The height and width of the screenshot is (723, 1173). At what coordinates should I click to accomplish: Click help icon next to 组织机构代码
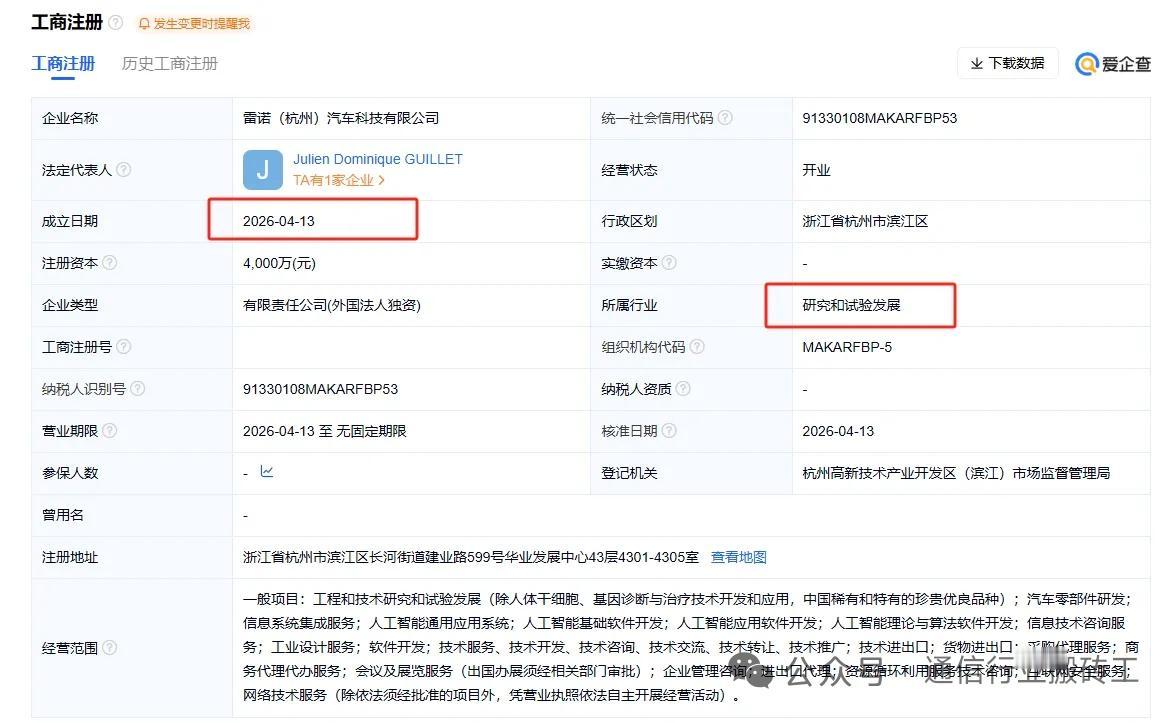click(x=696, y=347)
